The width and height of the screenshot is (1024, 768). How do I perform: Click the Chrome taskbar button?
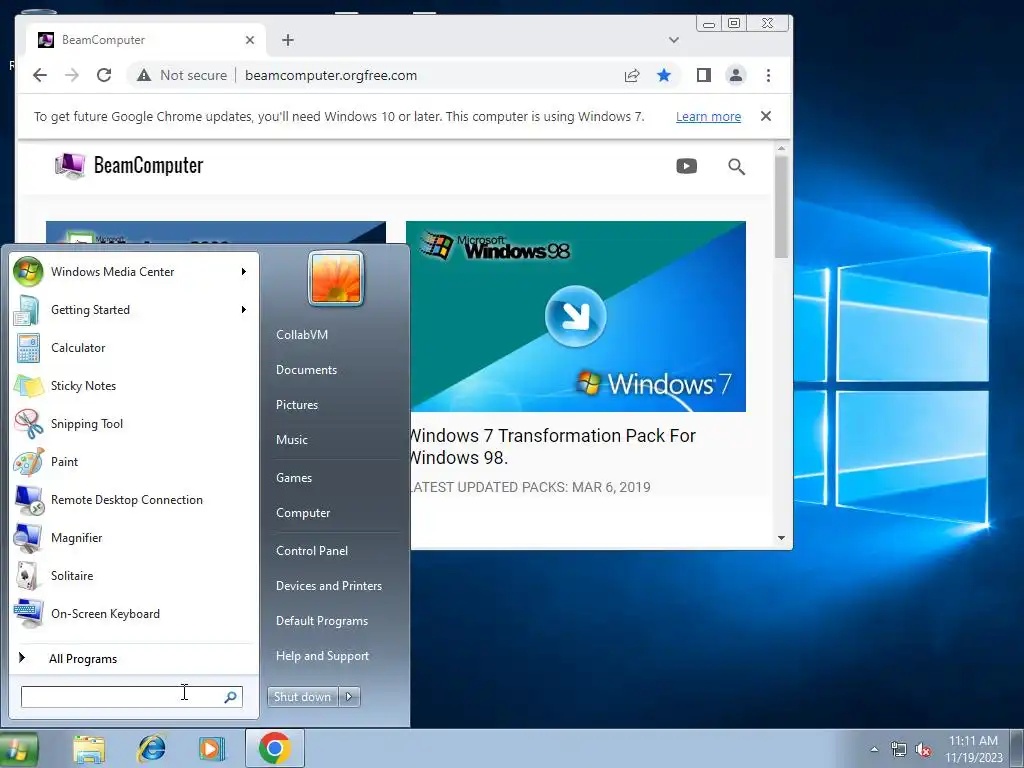click(275, 748)
